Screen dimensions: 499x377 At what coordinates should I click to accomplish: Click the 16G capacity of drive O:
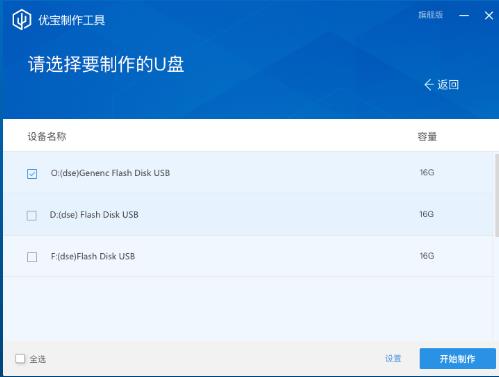(427, 172)
